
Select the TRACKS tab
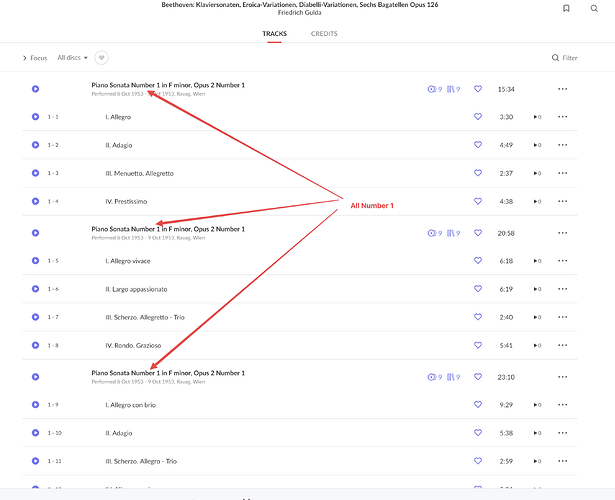[275, 34]
